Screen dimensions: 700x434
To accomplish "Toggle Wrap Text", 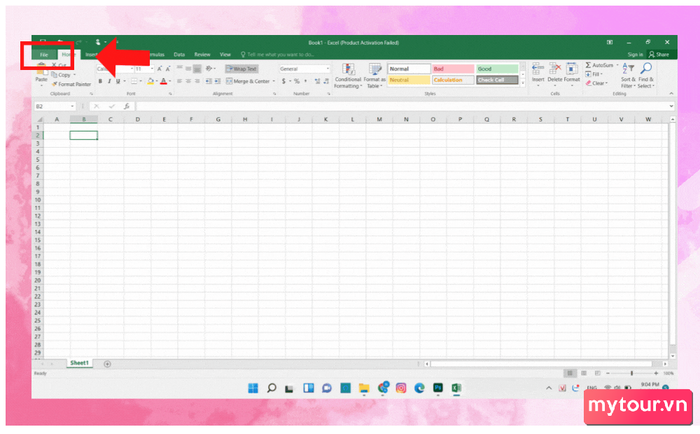I will (x=242, y=69).
